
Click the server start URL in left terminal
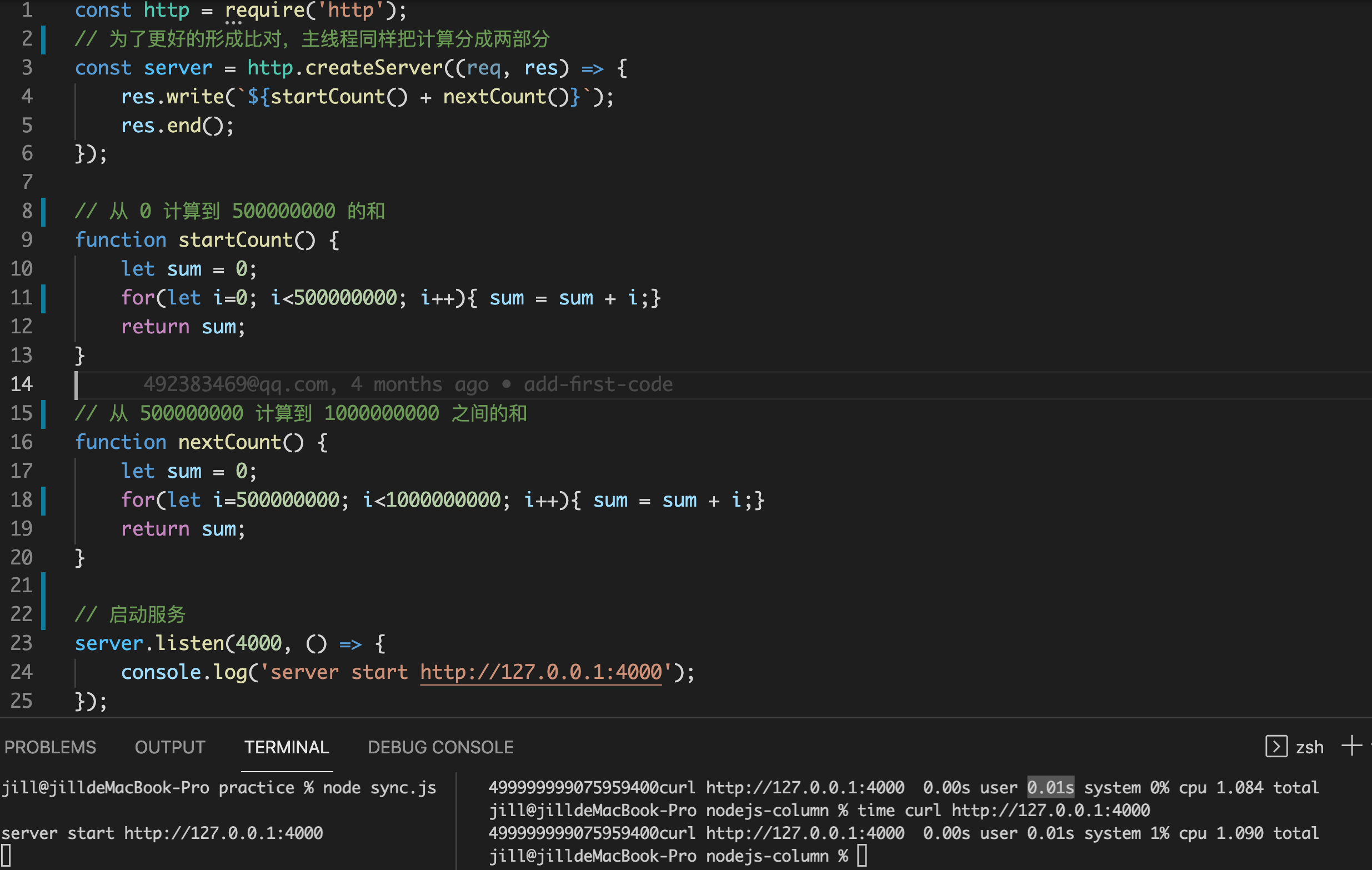tap(223, 833)
